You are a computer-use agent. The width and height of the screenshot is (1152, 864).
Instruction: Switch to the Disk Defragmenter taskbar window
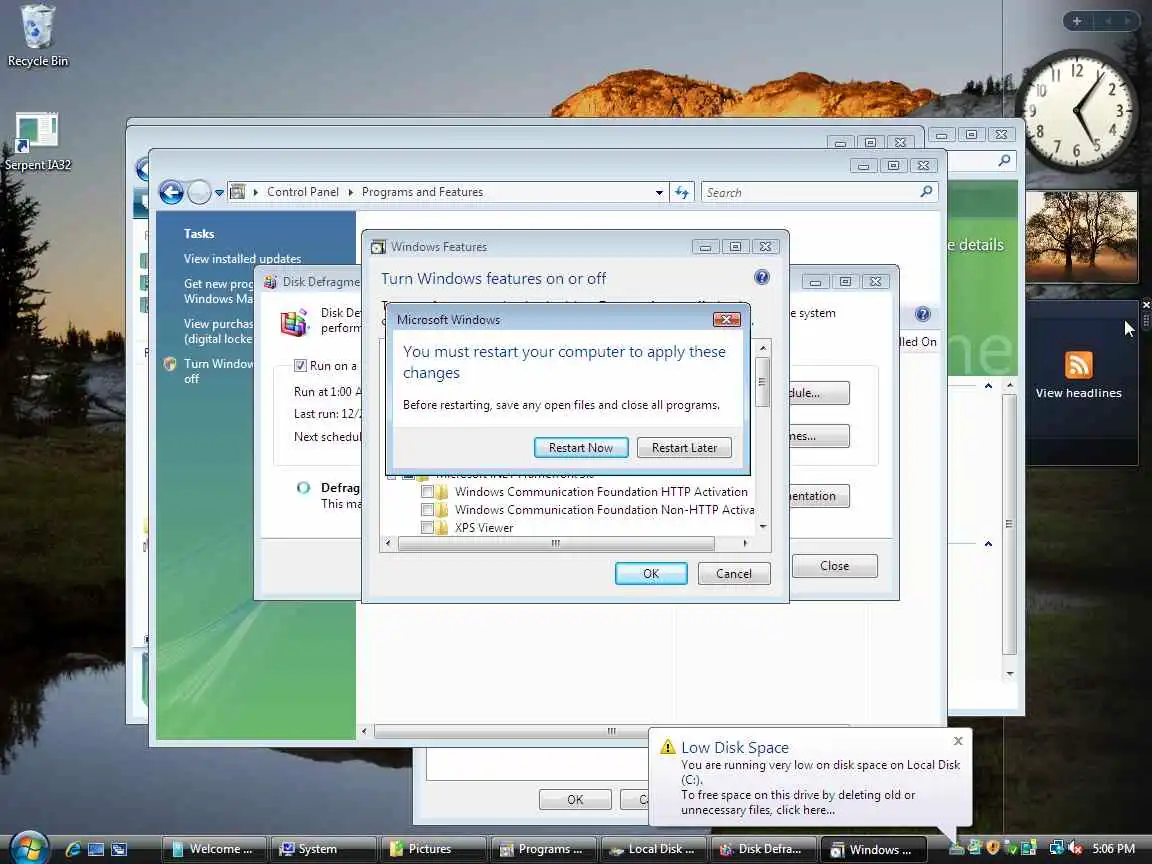[764, 849]
